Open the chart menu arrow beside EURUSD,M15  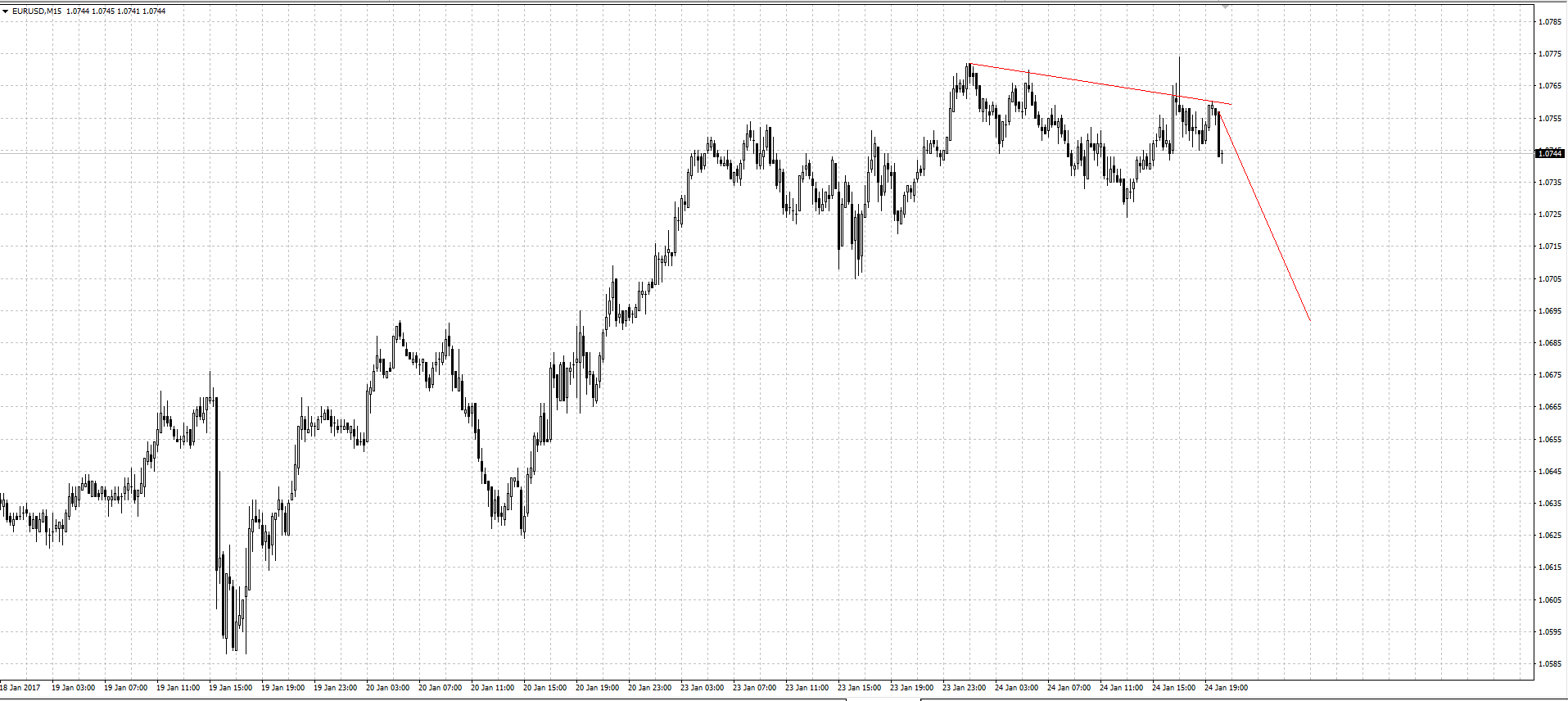click(5, 11)
